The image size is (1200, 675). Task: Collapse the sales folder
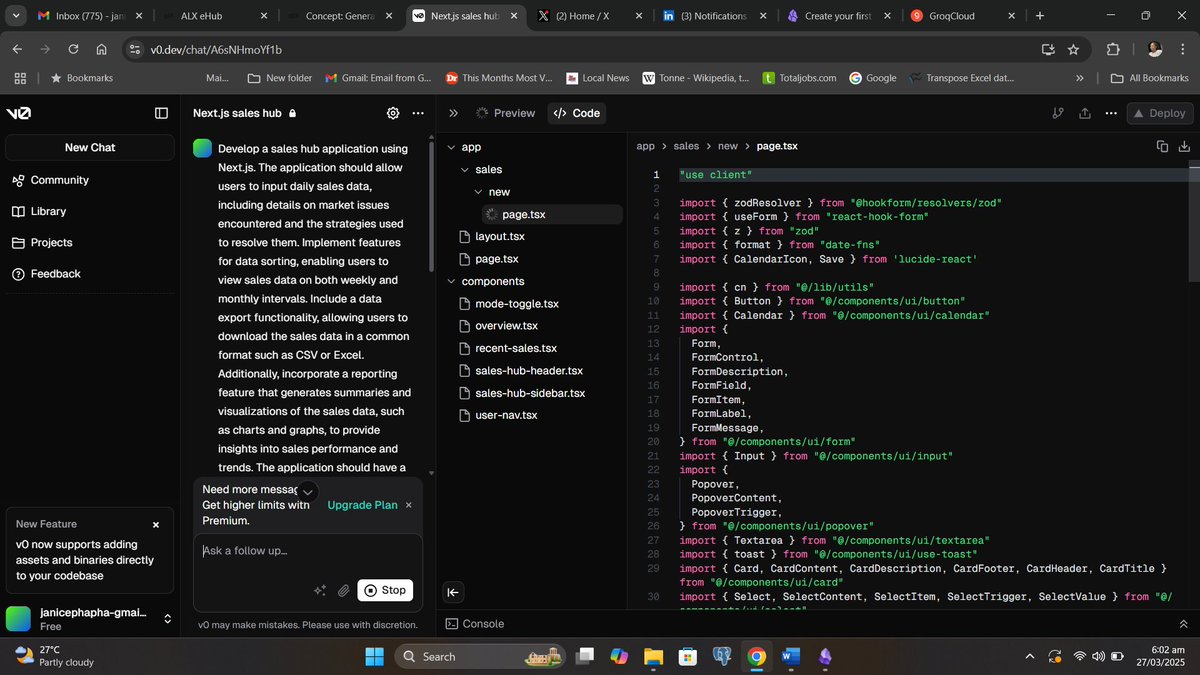coord(464,170)
